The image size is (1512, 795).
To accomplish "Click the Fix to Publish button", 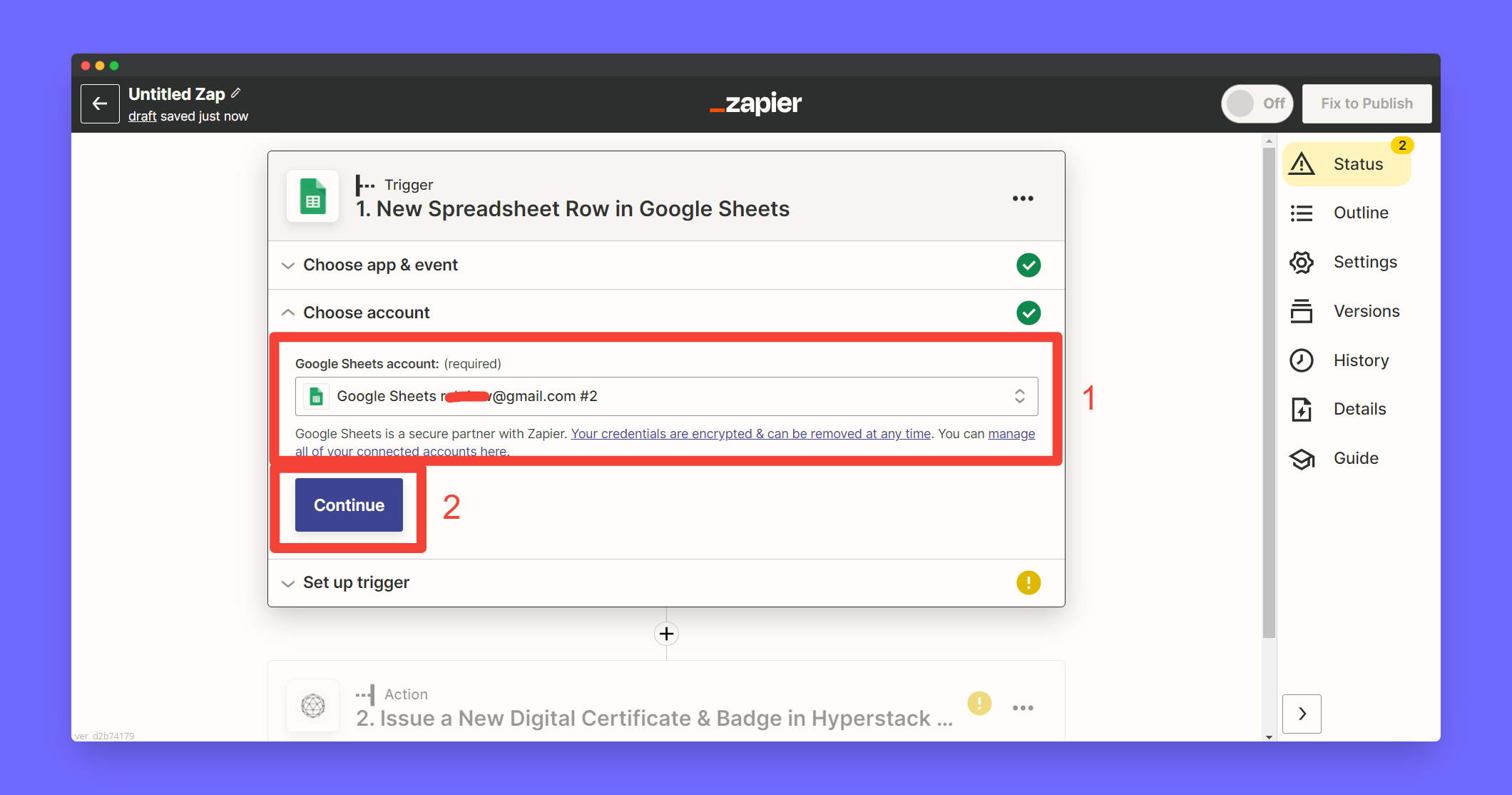I will [1366, 103].
